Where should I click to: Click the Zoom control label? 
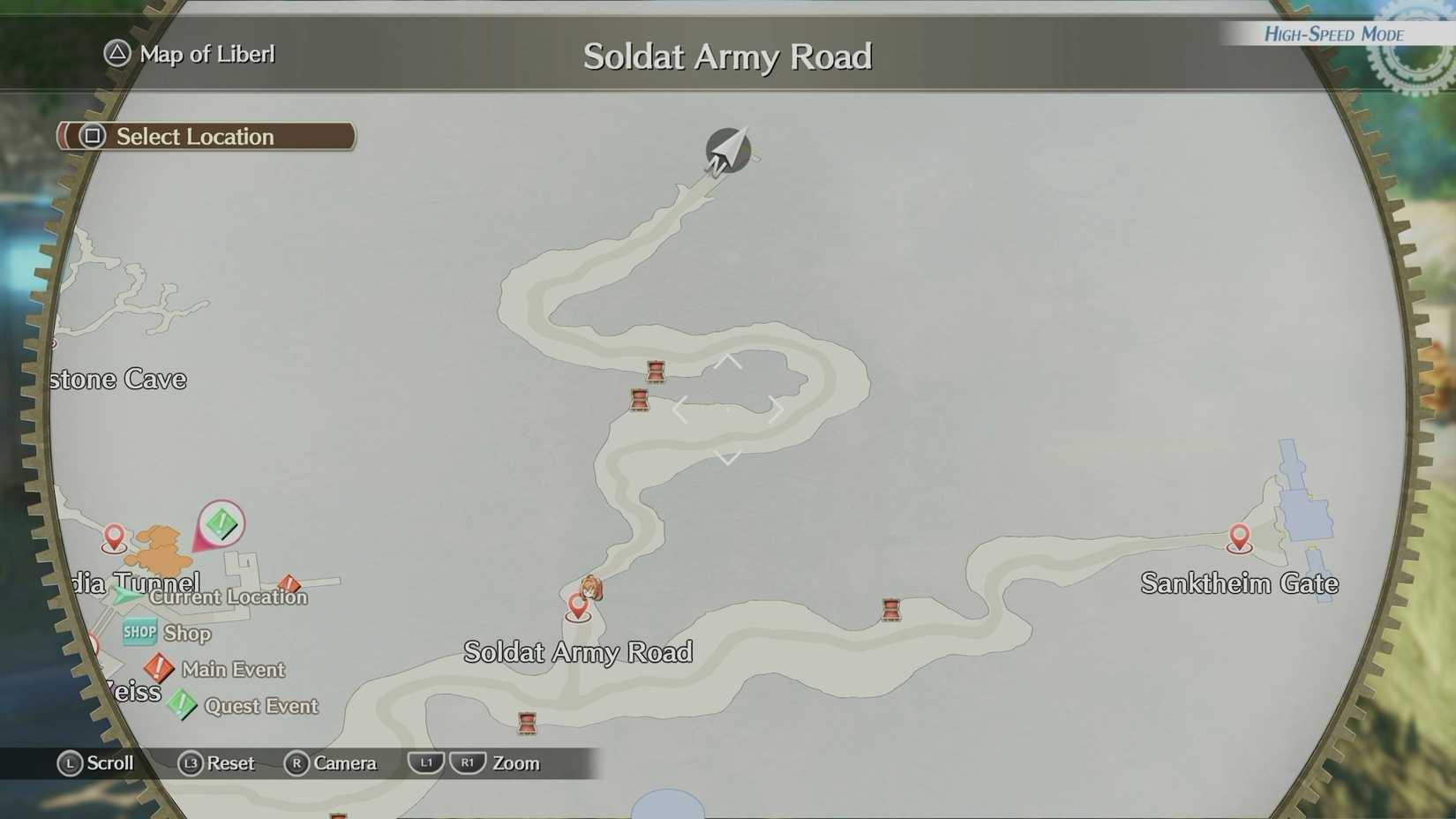[516, 763]
